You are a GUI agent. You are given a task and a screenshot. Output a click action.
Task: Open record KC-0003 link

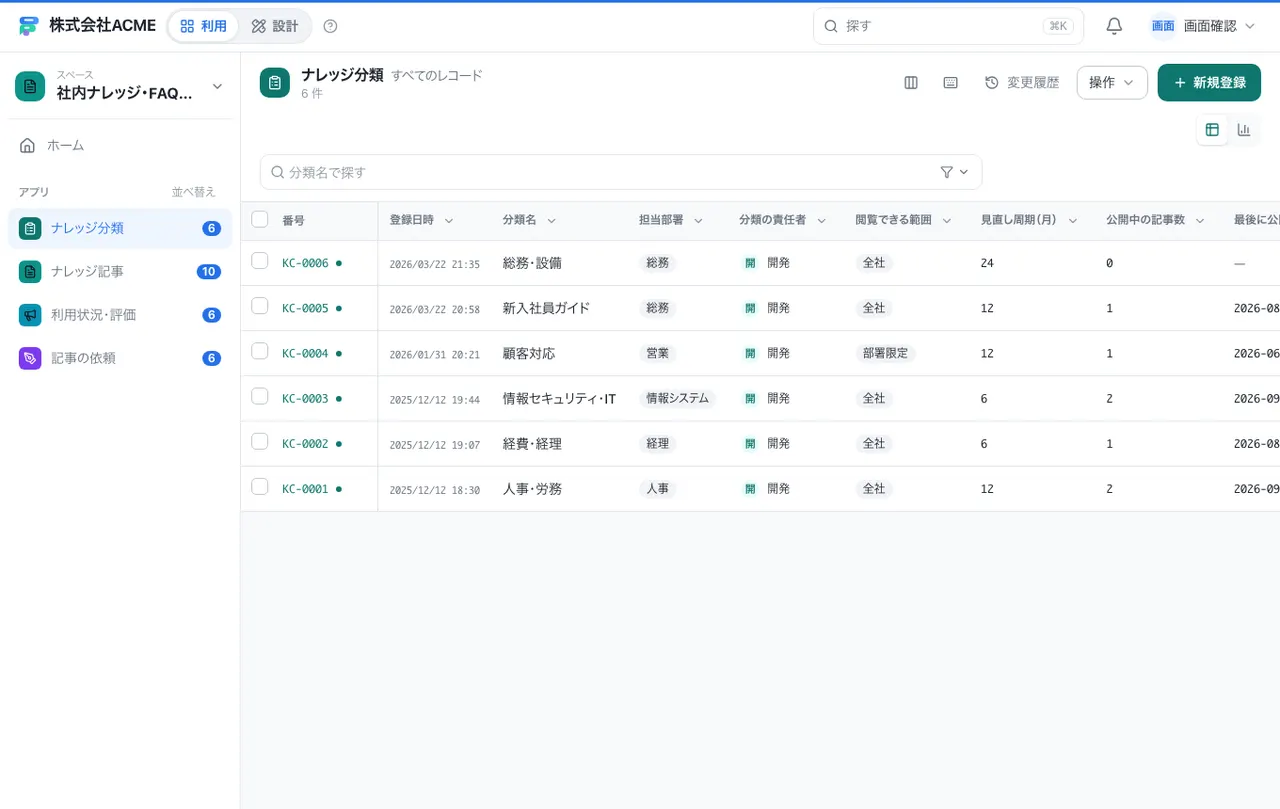coord(305,398)
